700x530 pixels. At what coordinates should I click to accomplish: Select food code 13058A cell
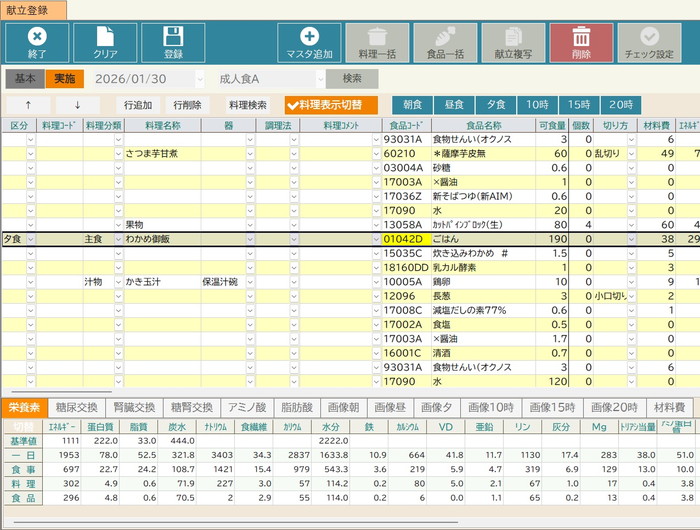tap(406, 225)
